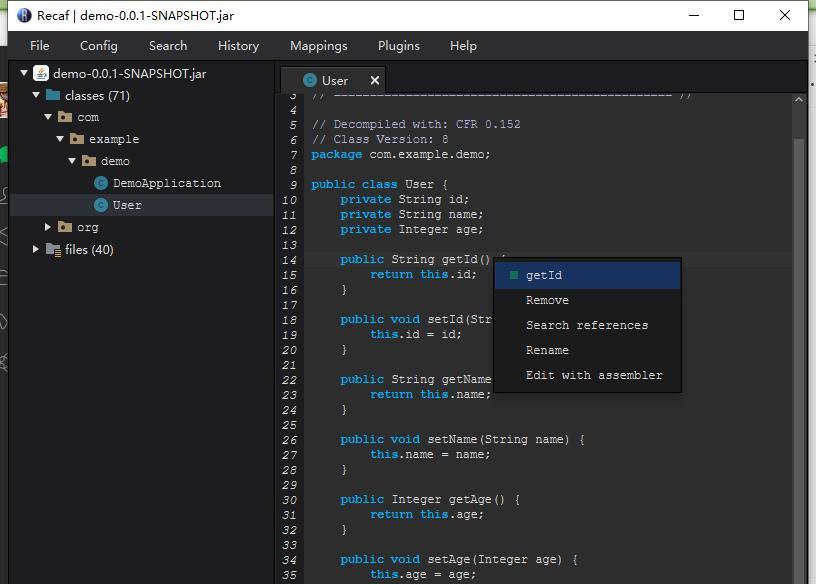Collapse the com package arrow

click(x=48, y=117)
